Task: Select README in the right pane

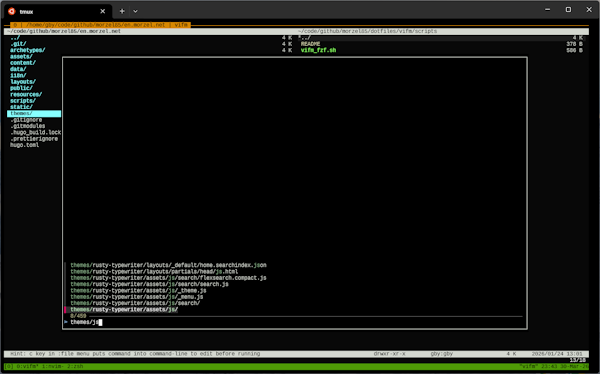Action: point(310,44)
